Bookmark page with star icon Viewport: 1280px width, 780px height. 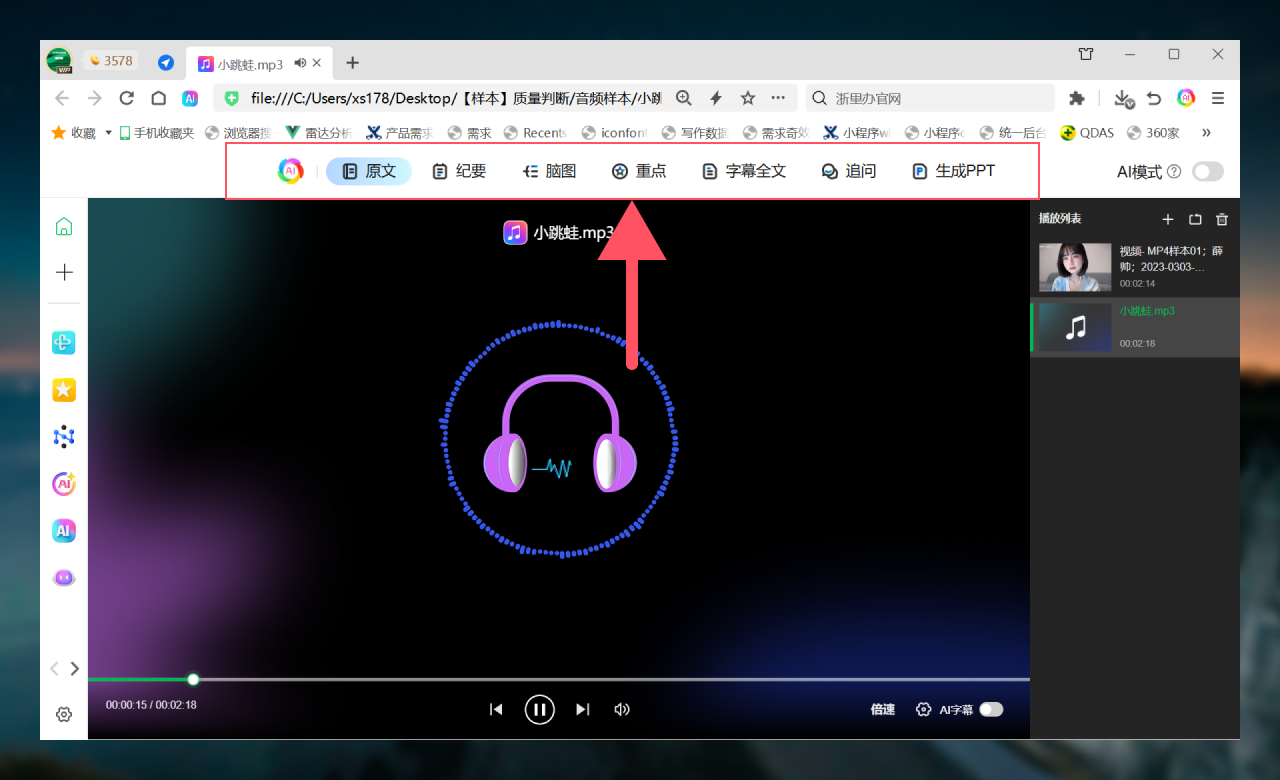pos(747,98)
